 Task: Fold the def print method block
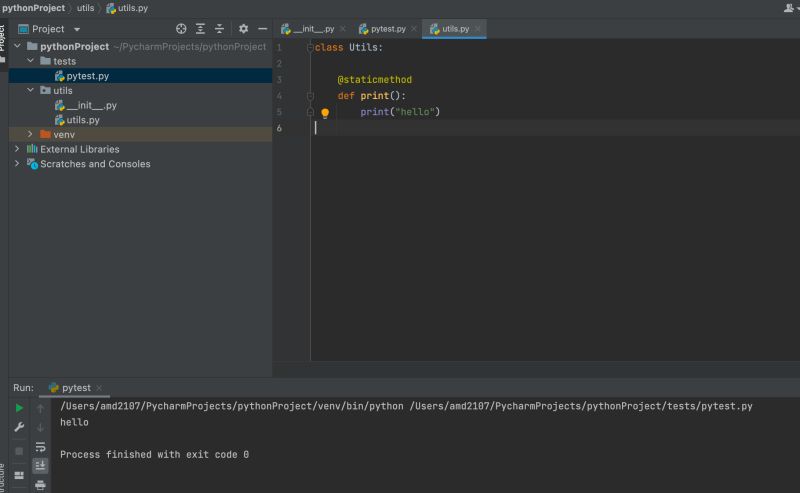[x=310, y=95]
